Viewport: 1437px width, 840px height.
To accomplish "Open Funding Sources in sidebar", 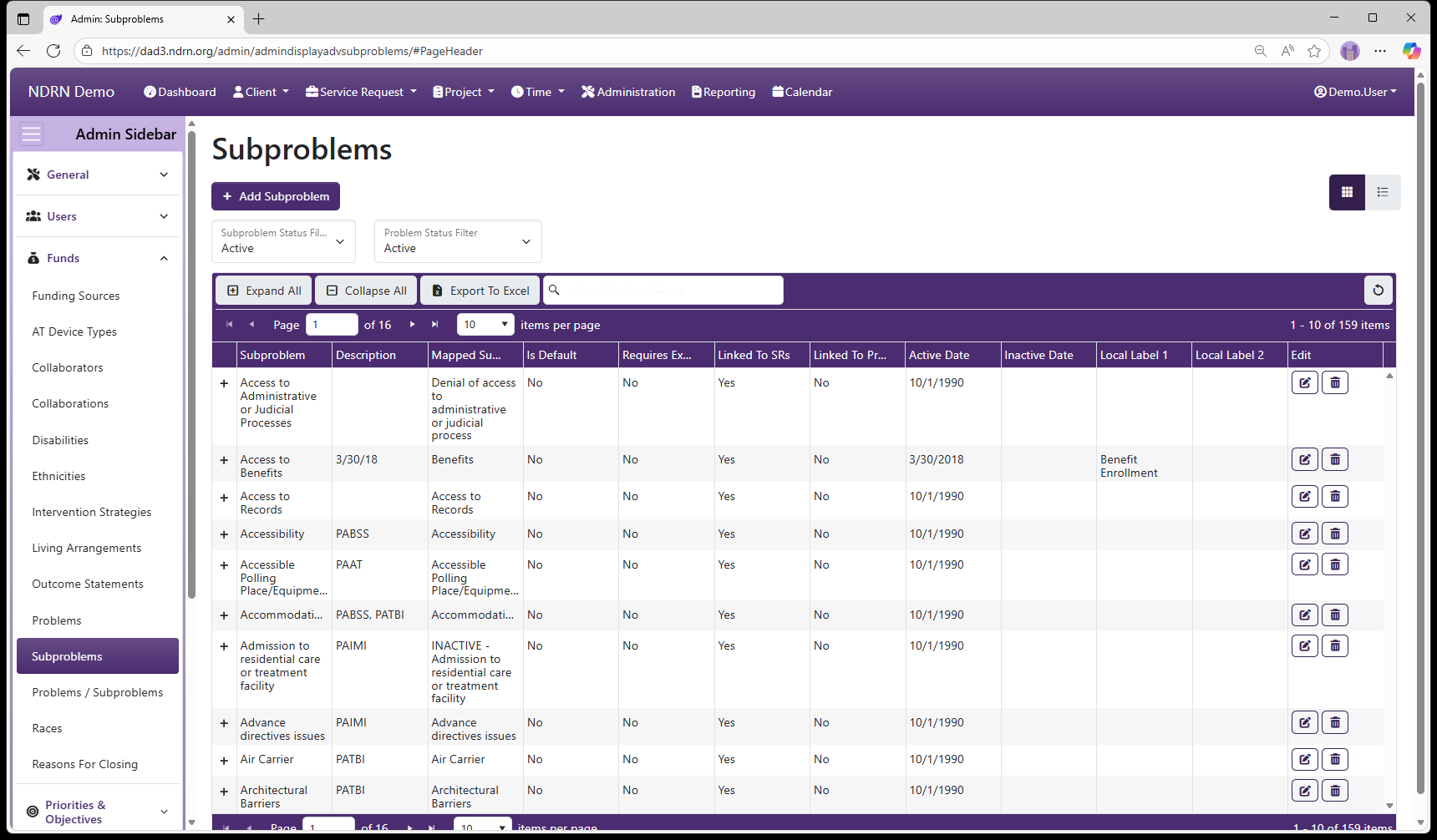I will click(76, 296).
